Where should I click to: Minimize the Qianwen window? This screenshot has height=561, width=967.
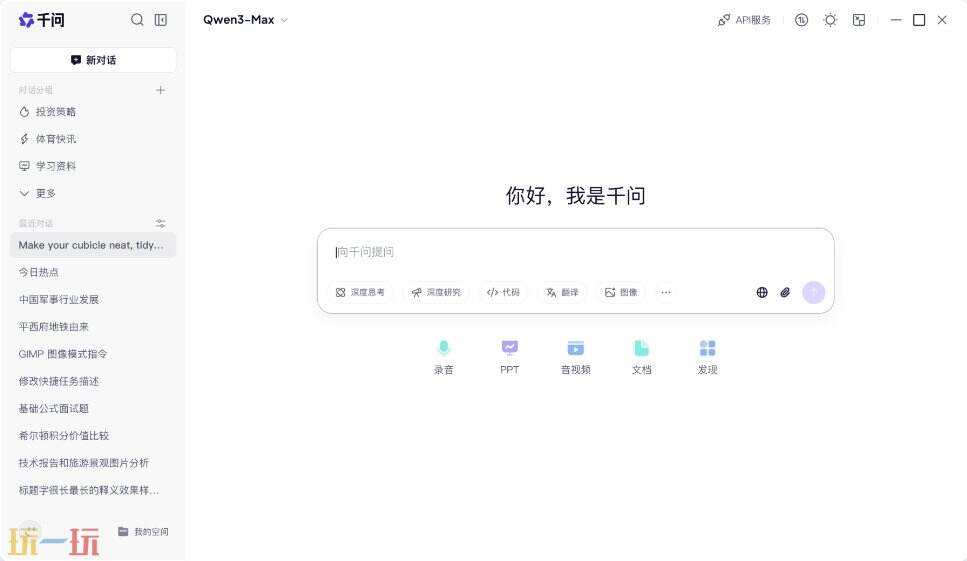coord(896,20)
